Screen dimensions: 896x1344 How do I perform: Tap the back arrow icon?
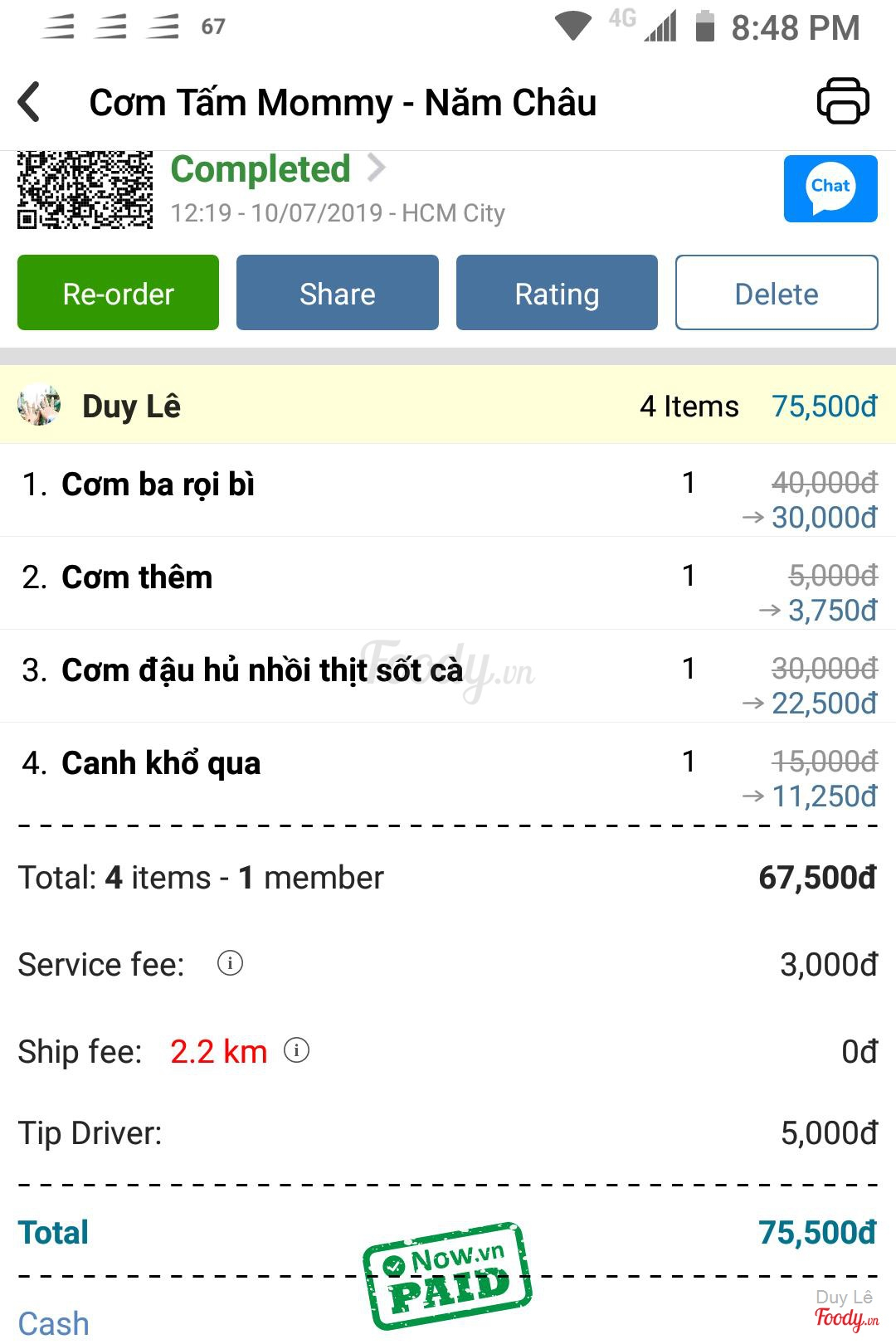click(30, 103)
